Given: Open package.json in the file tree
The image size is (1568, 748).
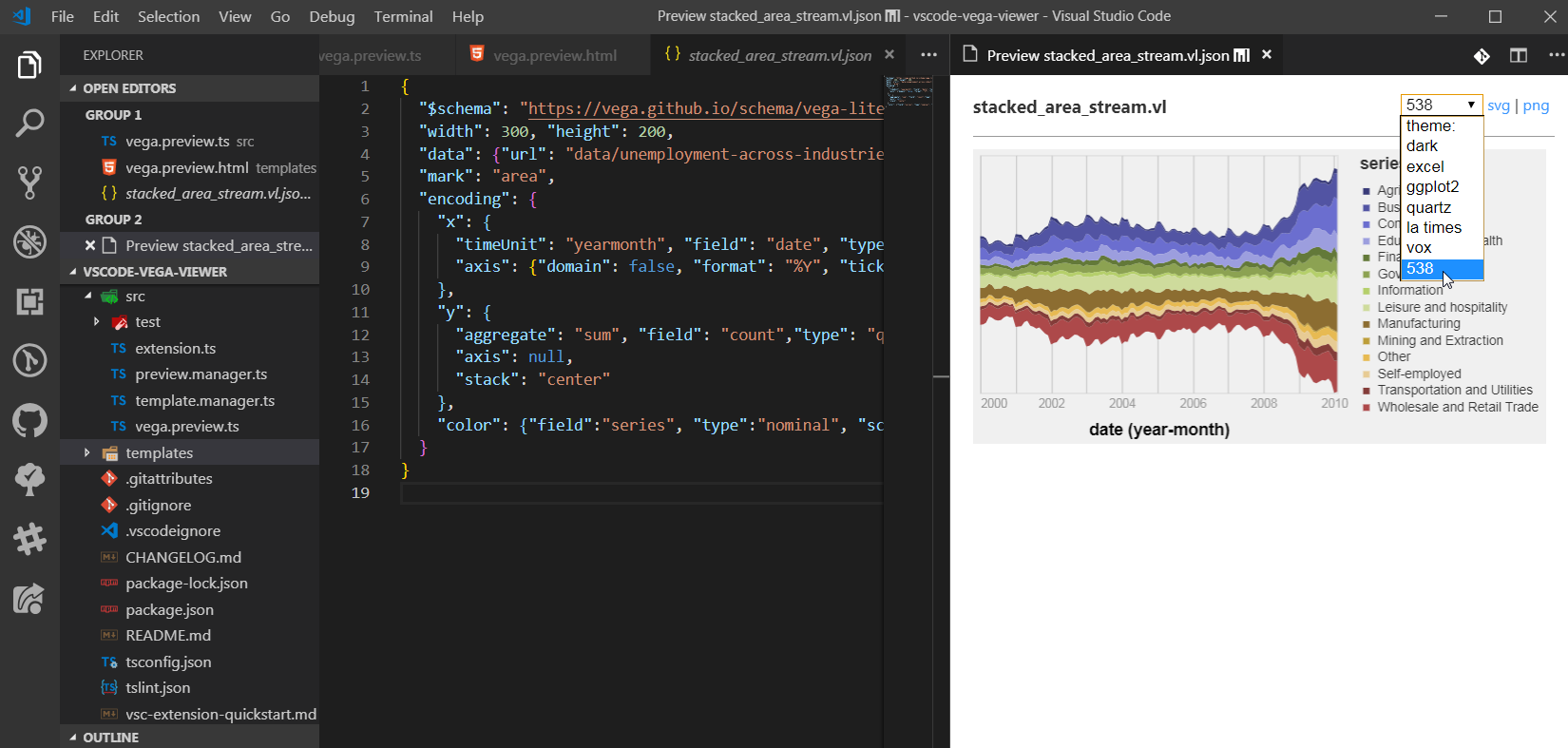Looking at the screenshot, I should (169, 610).
